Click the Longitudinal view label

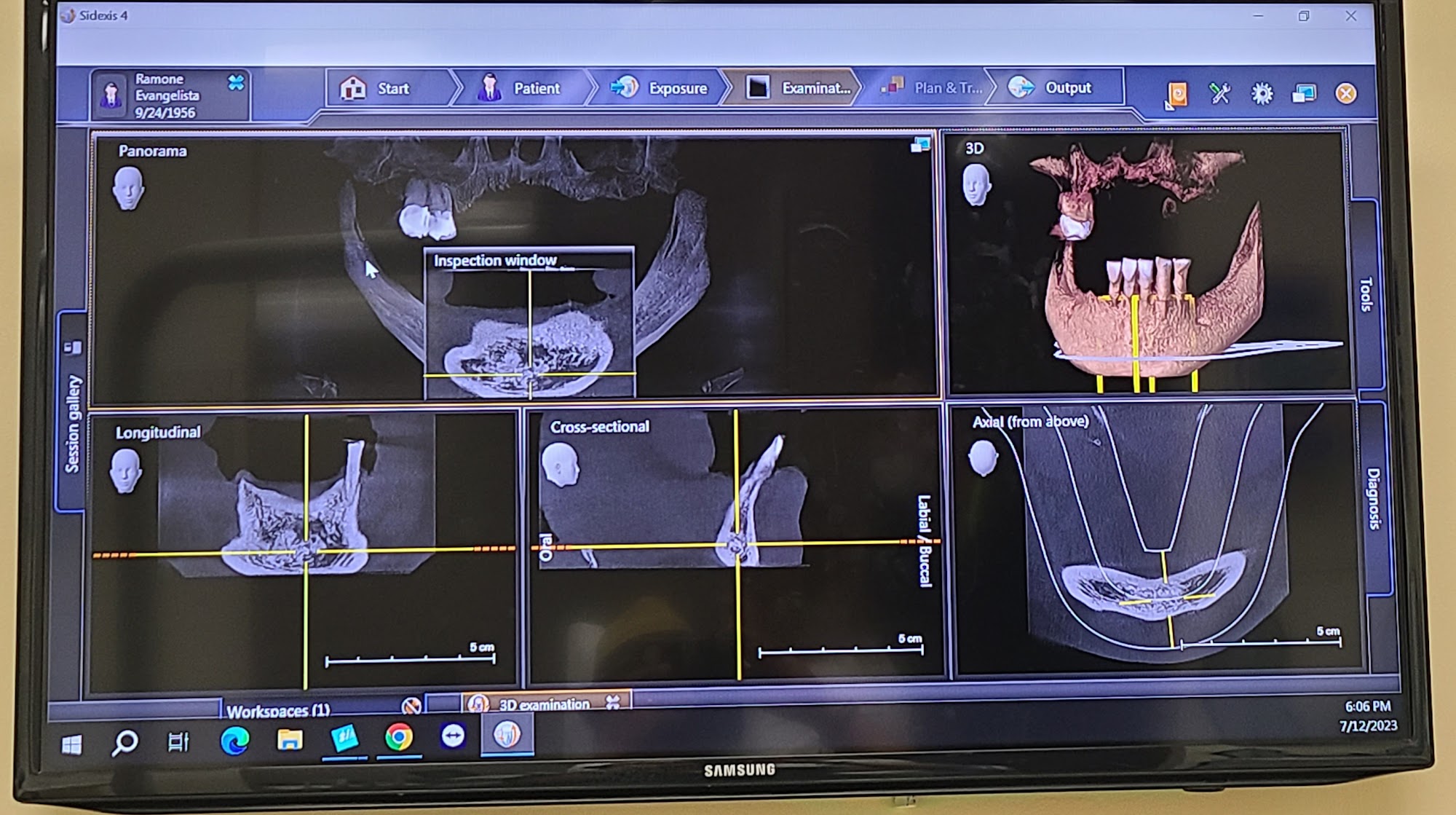point(158,433)
